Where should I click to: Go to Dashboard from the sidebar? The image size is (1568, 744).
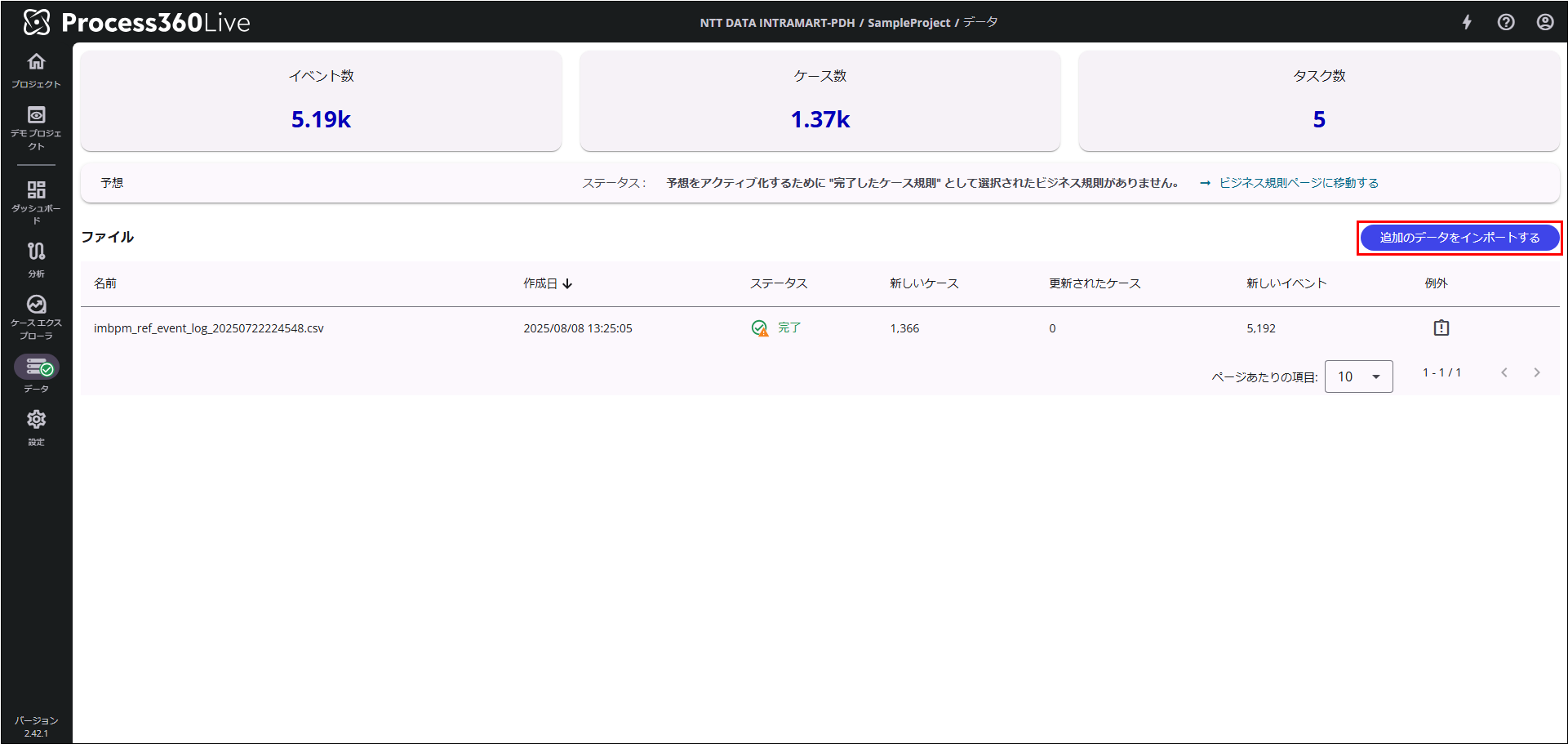(x=36, y=191)
